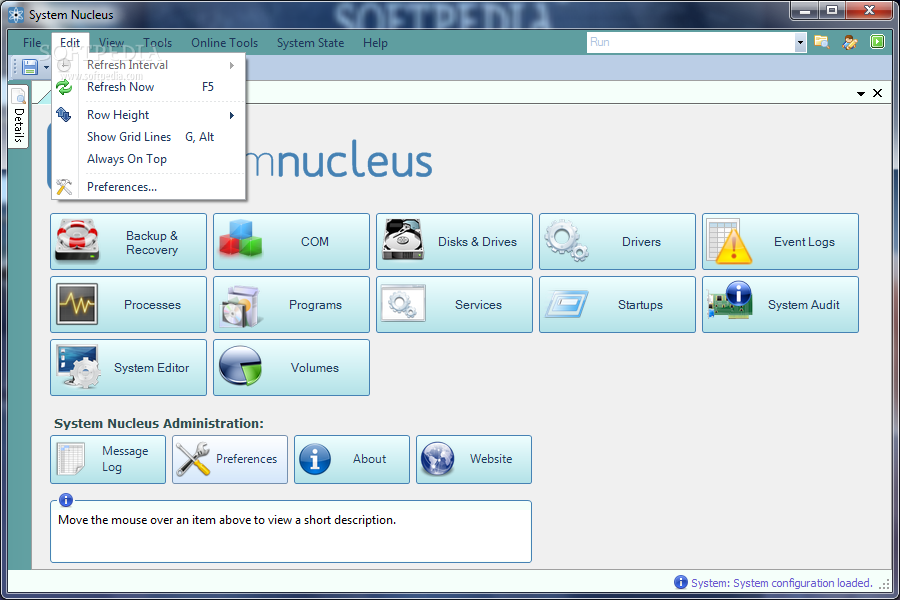Open the Volumes module

(292, 367)
